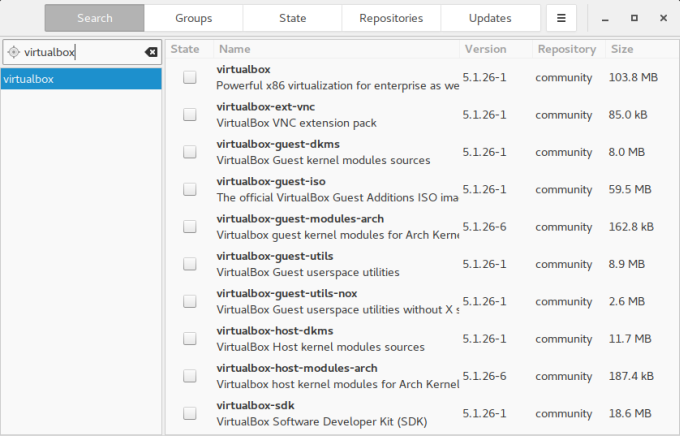
Task: Check virtualbox-guest-modules-arch state box
Action: (x=190, y=226)
